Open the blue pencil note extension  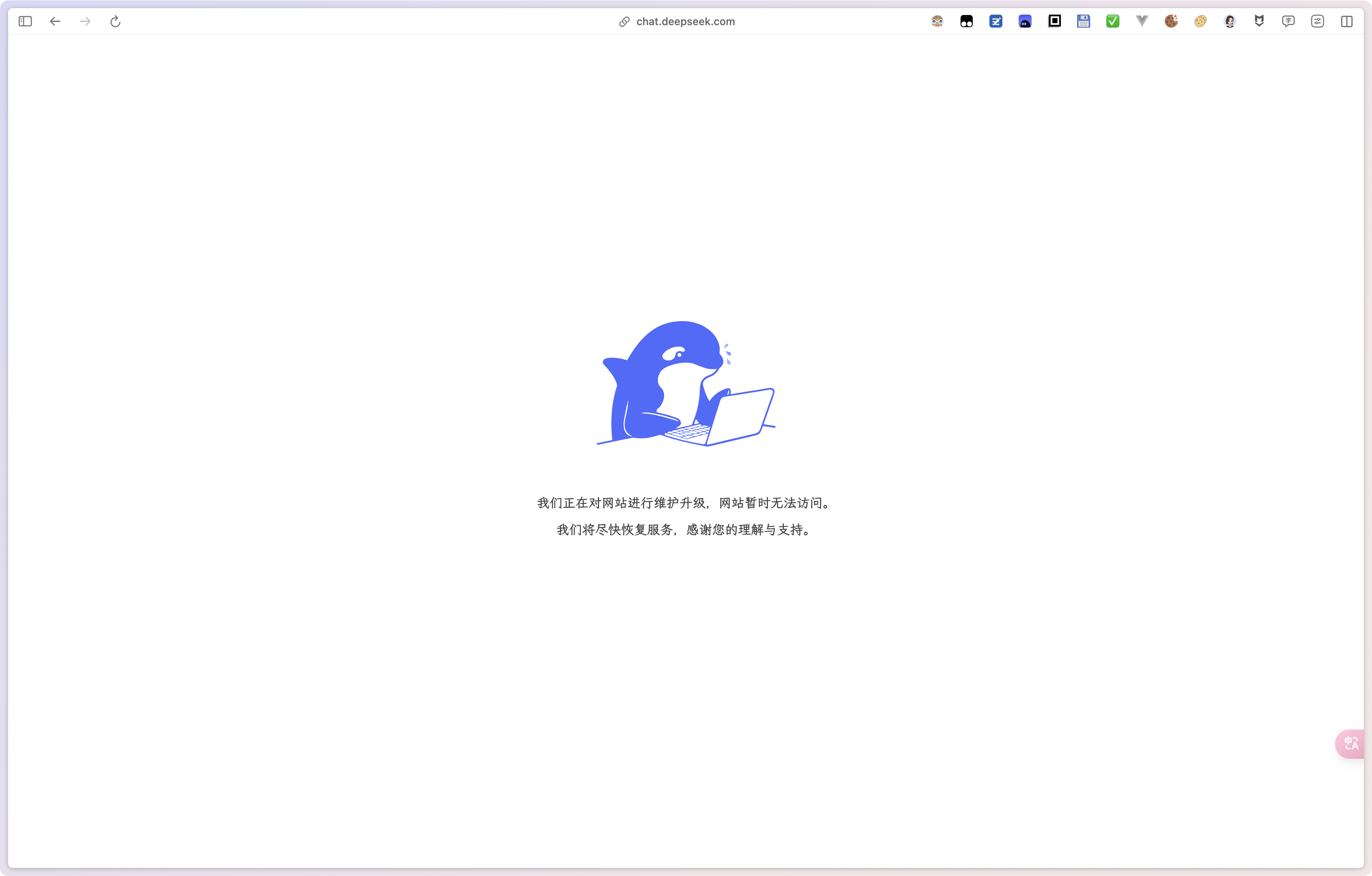click(995, 22)
